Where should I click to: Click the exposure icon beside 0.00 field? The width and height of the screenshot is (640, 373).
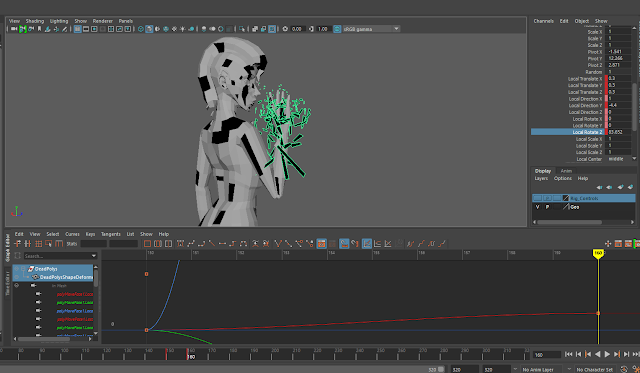click(x=285, y=29)
